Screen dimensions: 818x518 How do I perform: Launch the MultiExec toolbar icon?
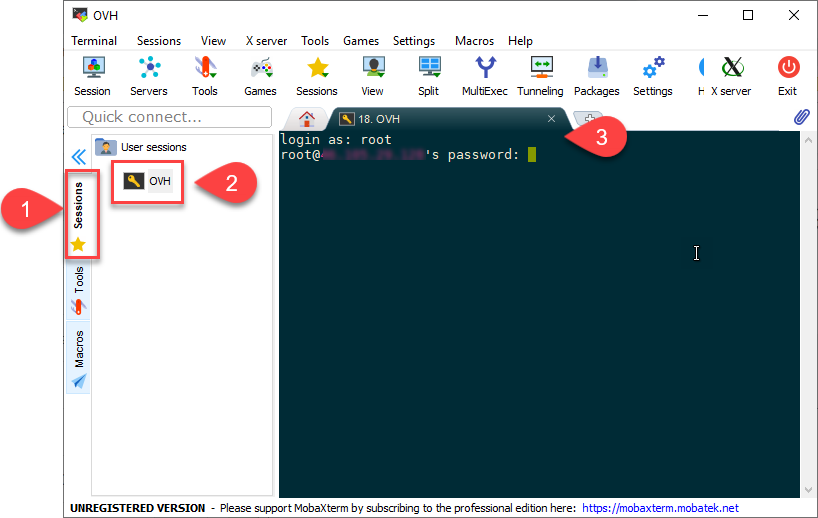point(485,76)
